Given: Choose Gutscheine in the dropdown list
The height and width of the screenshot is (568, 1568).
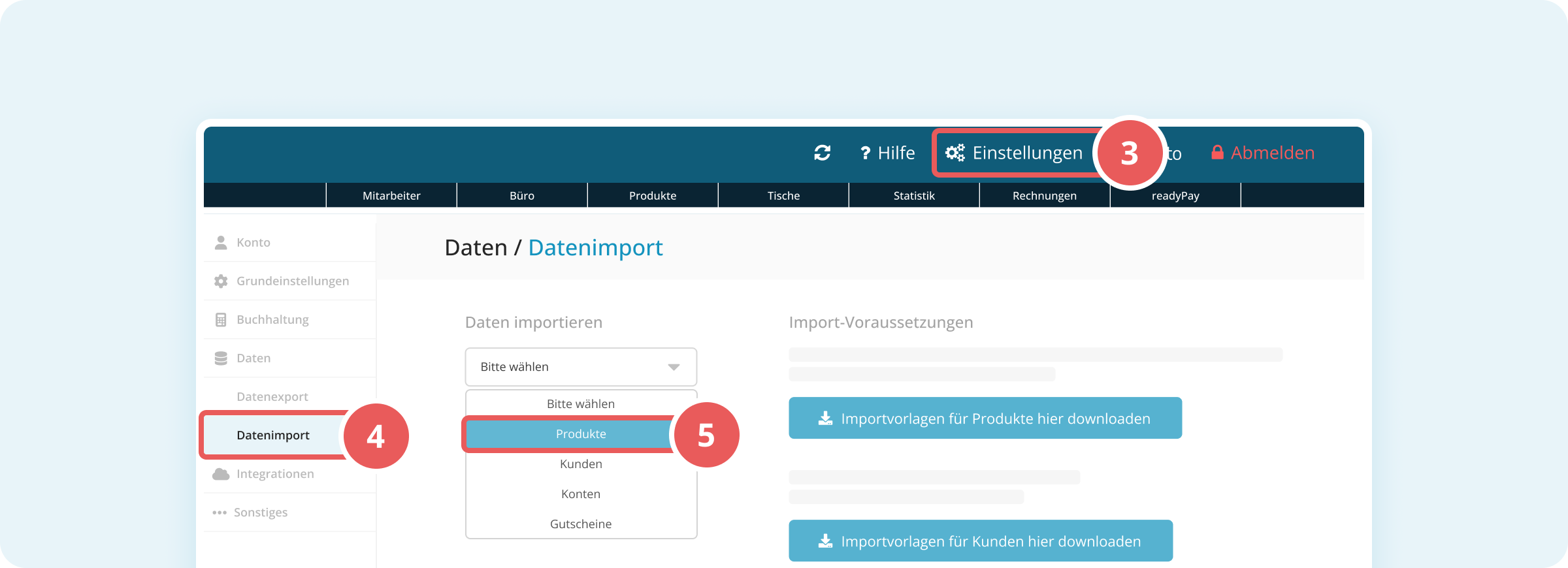Looking at the screenshot, I should [x=581, y=524].
